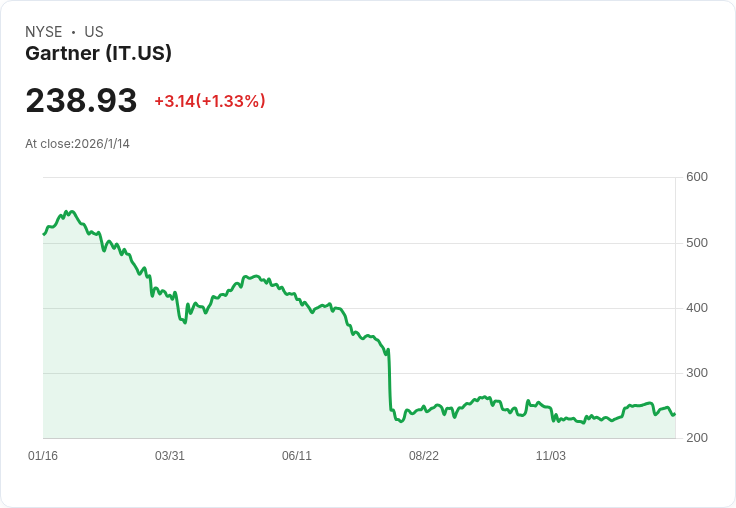
Task: Click the +3.14(+1.33%) price change
Action: pos(209,101)
